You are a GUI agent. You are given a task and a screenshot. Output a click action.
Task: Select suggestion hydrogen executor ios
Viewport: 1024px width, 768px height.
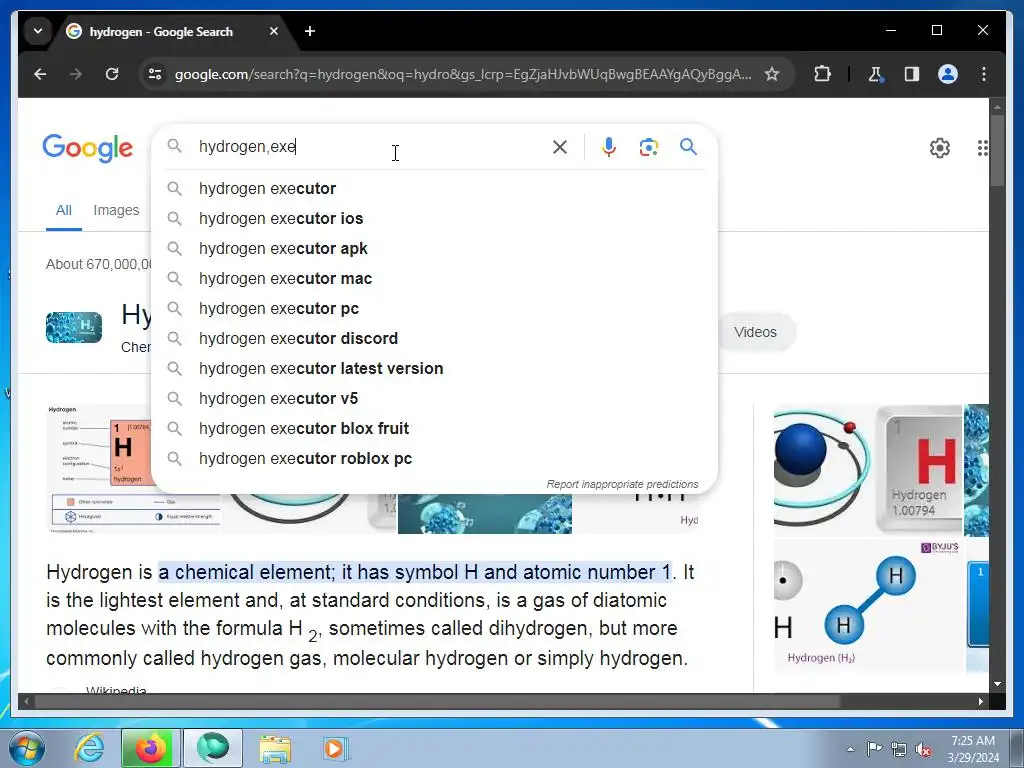pos(434,219)
